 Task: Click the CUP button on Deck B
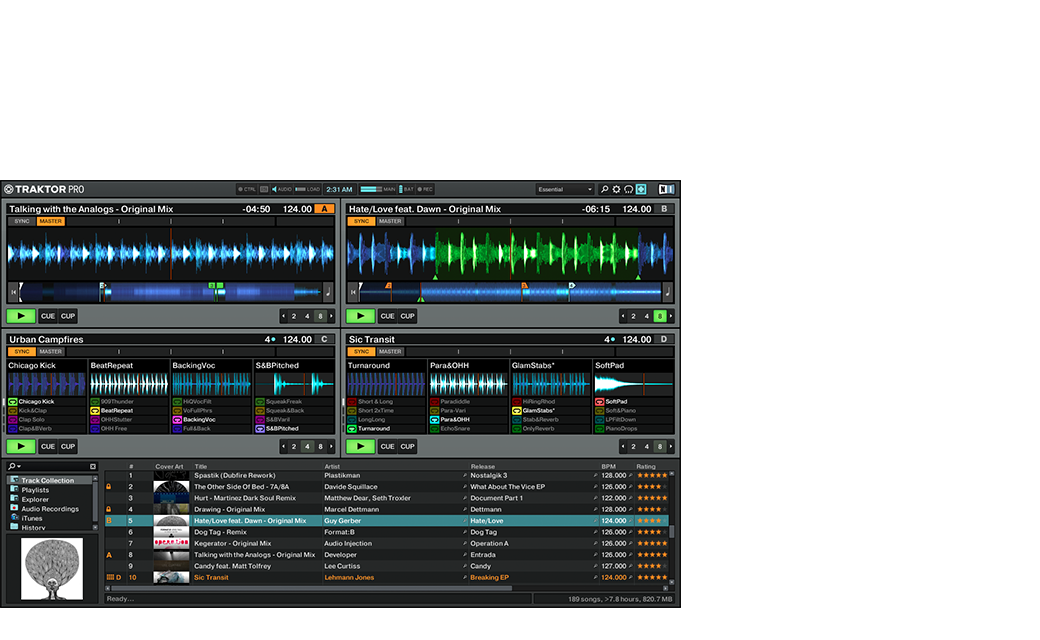407,316
